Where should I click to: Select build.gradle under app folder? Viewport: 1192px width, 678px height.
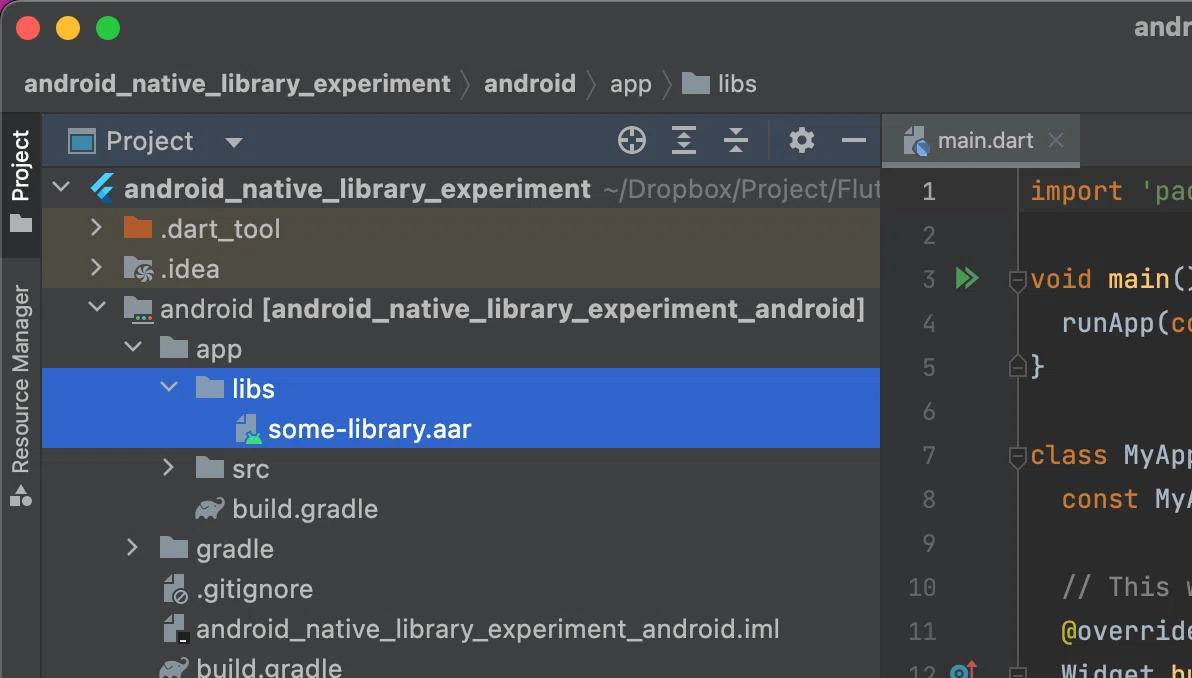305,508
